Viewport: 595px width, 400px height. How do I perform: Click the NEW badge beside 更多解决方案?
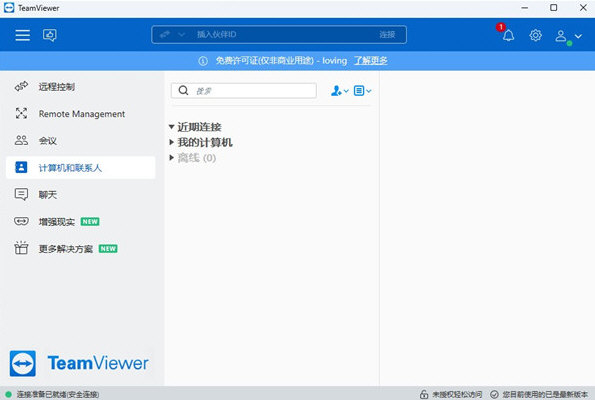108,249
